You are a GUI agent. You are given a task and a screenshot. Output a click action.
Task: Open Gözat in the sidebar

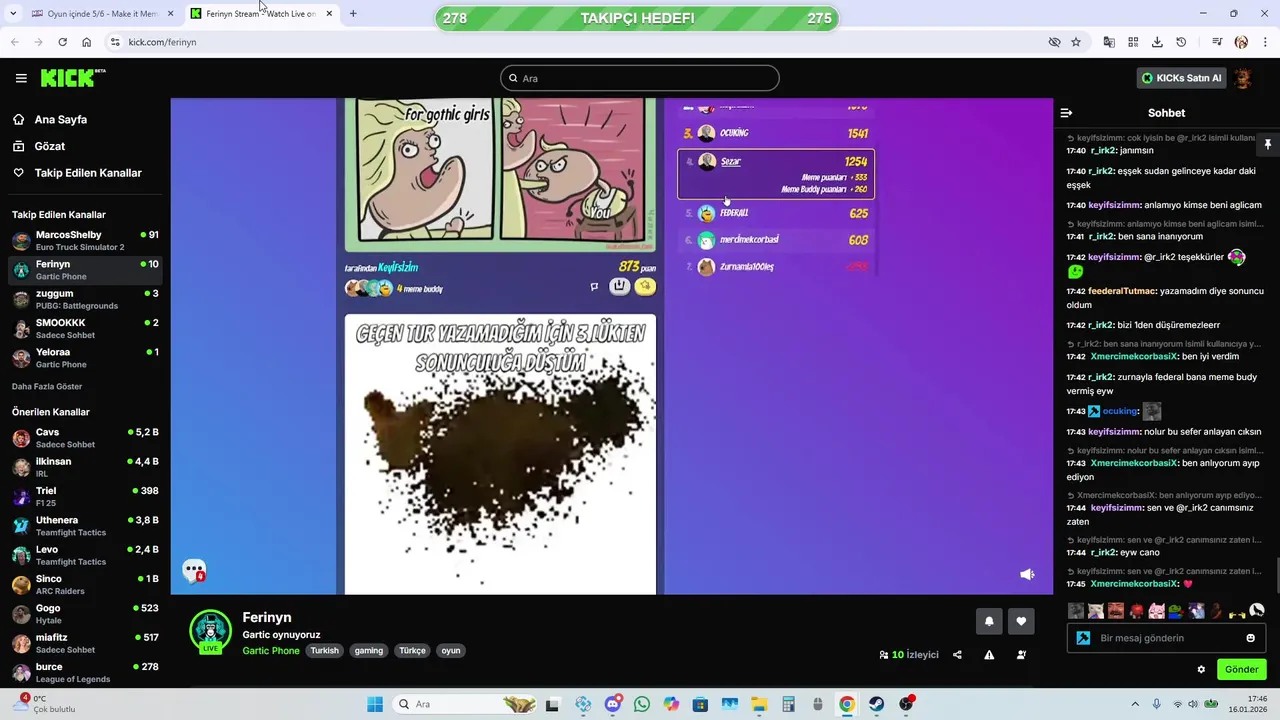[x=49, y=146]
